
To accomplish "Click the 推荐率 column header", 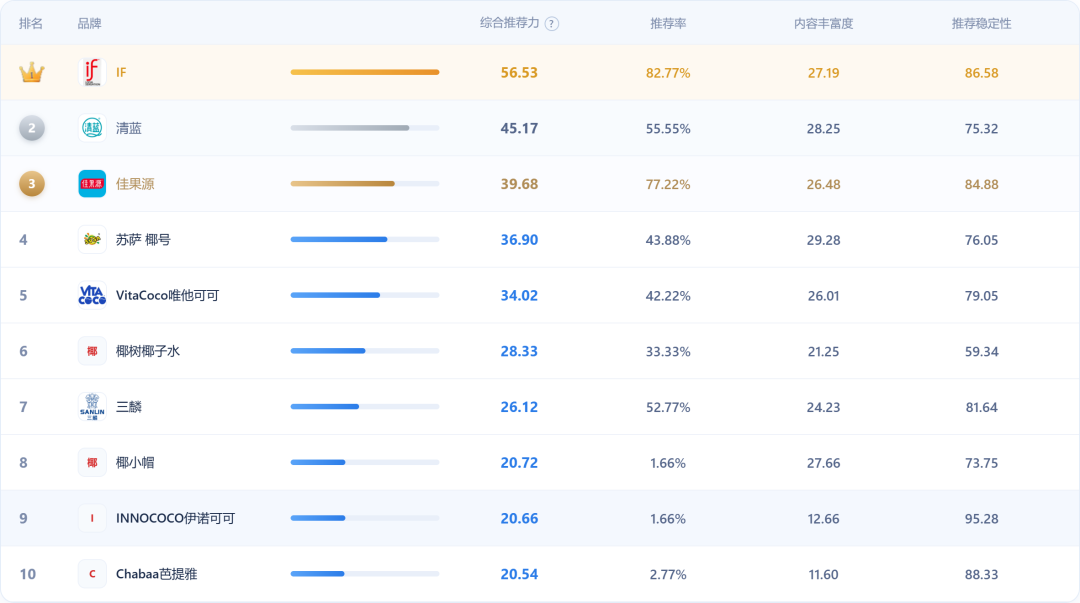I will click(x=668, y=23).
